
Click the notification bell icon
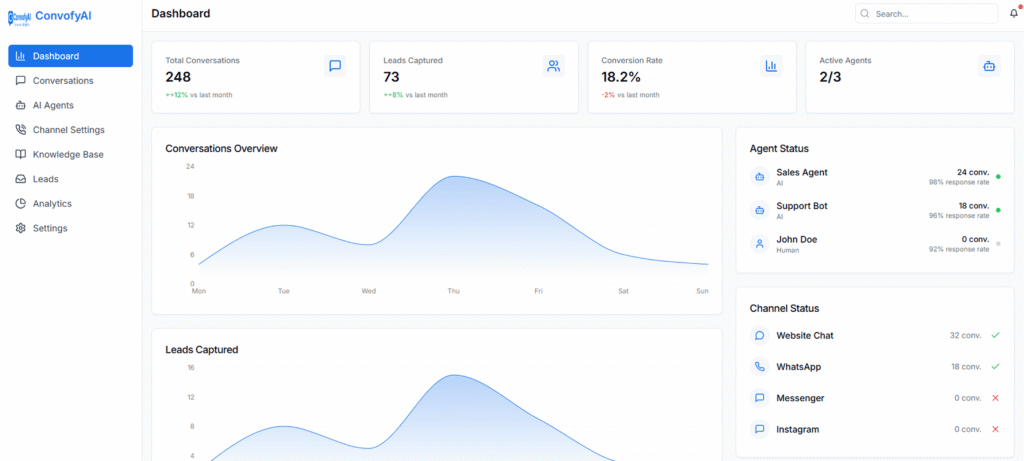1013,14
